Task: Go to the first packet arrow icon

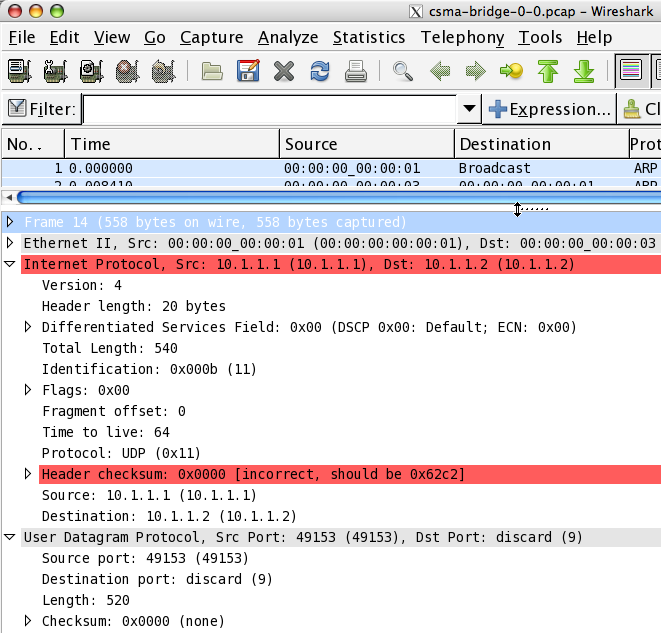Action: tap(548, 71)
